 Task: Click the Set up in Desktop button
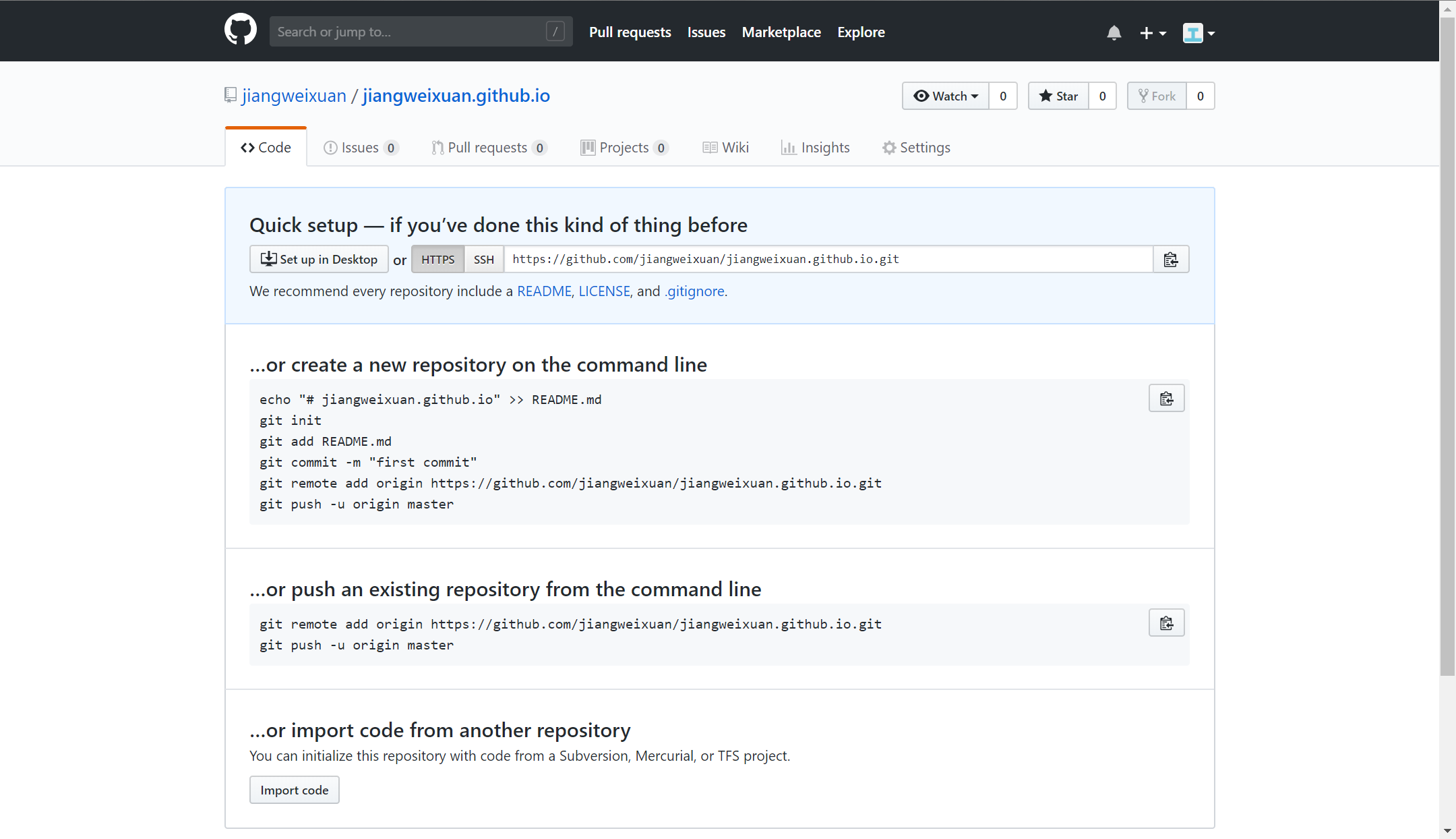click(319, 260)
